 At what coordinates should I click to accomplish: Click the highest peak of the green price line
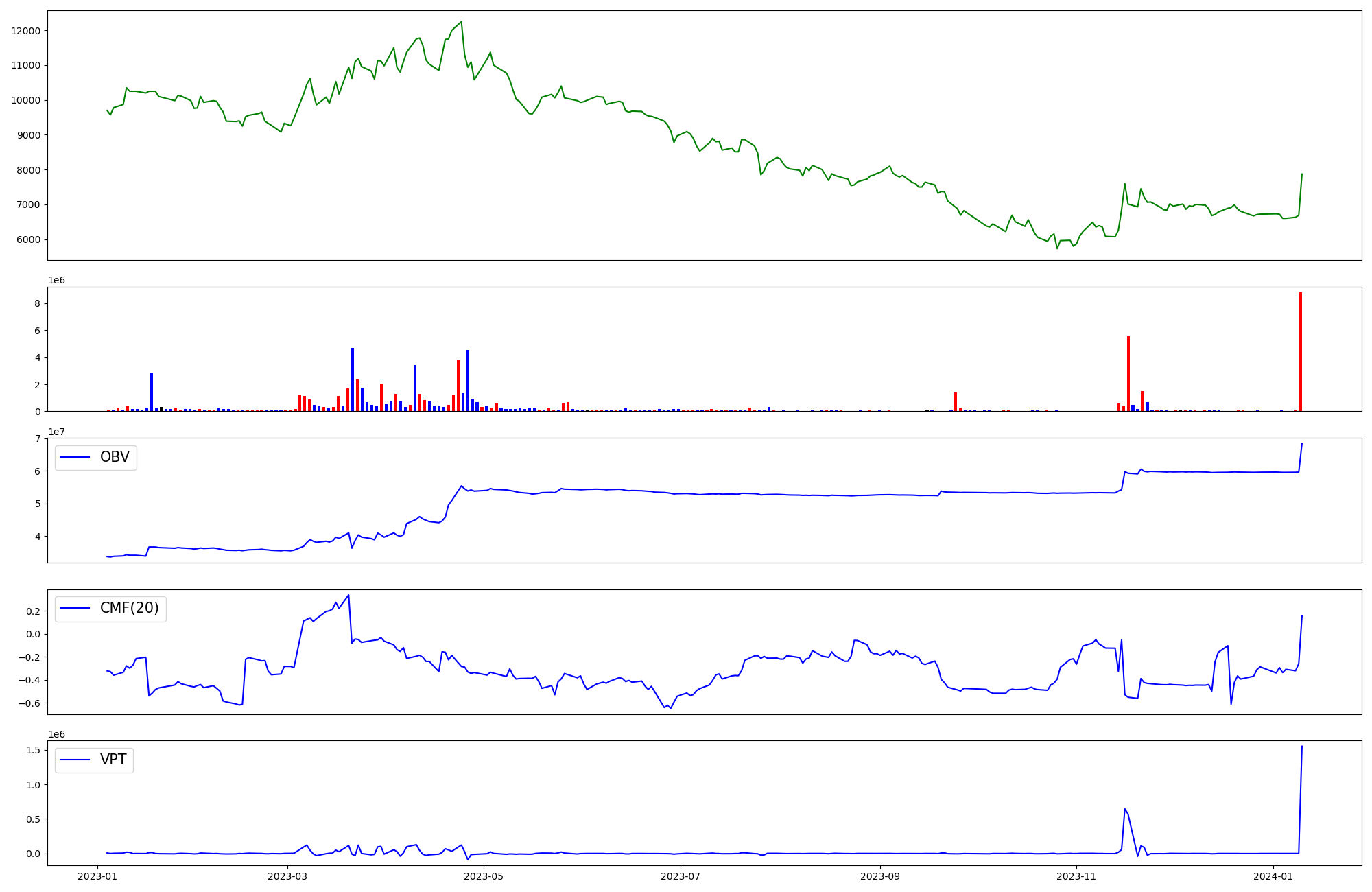click(x=461, y=22)
